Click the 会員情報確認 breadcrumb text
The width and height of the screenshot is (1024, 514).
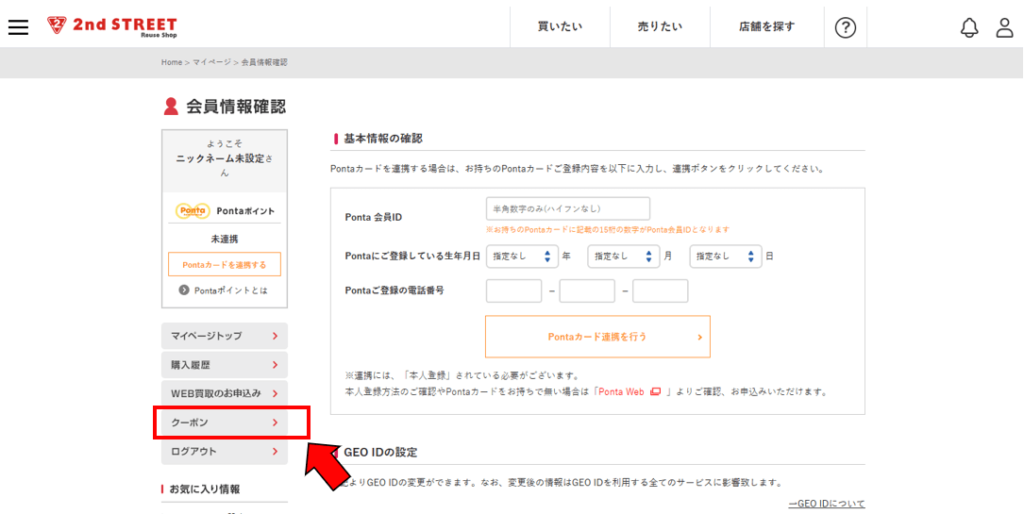tap(264, 63)
